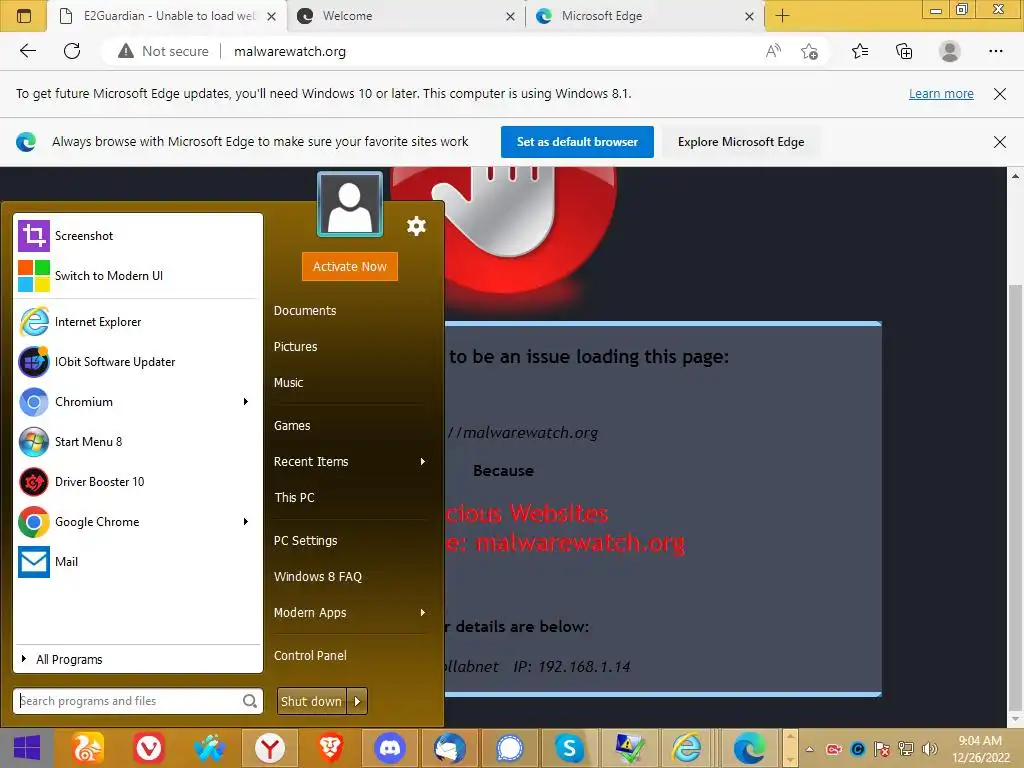Switch to the Welcome tab
Screen dimensions: 1024x768
point(405,16)
